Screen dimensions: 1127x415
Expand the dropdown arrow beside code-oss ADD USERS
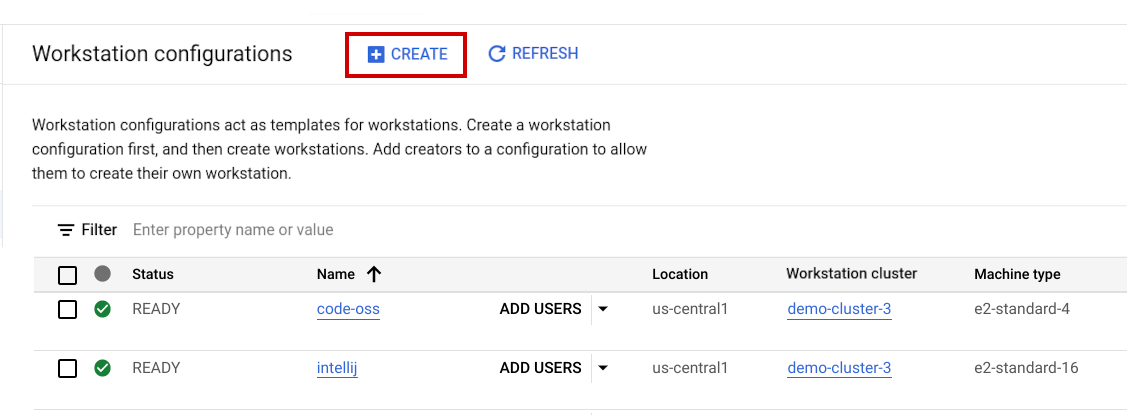(x=603, y=309)
